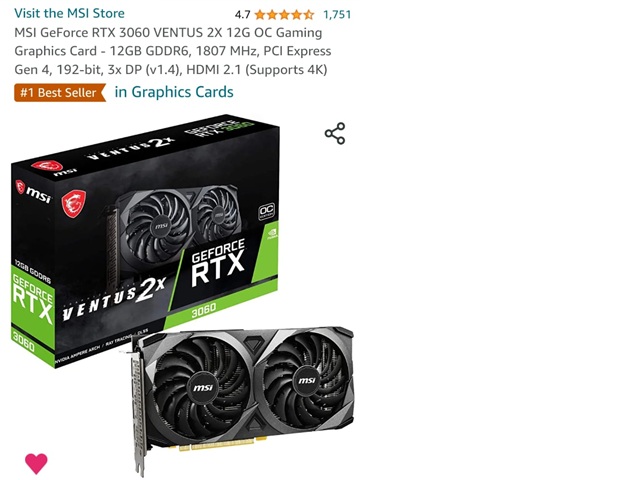Click the VENTUS 2X text on the box front
The height and width of the screenshot is (480, 640).
click(x=114, y=300)
